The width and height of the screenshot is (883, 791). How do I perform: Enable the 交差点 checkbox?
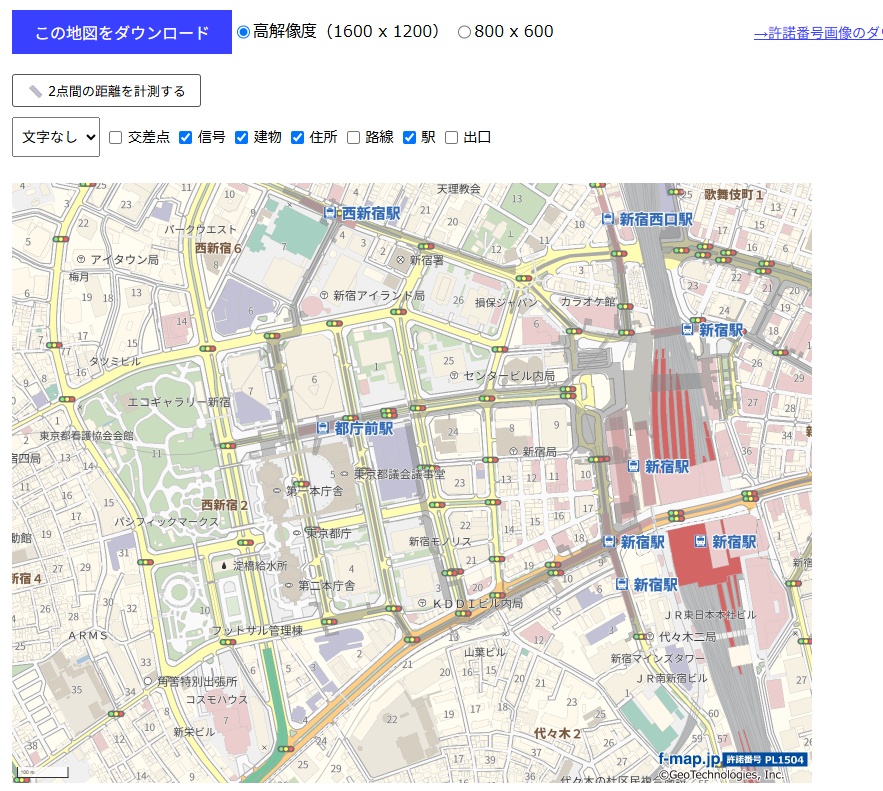pos(115,137)
